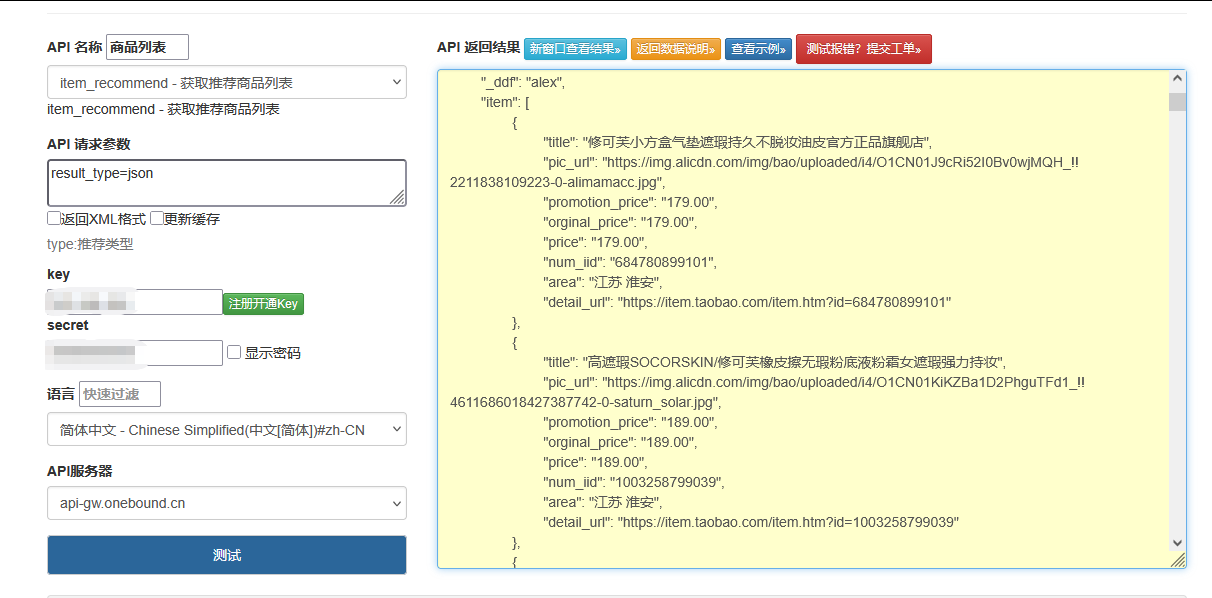Click the text "result_type=json"

(x=102, y=173)
